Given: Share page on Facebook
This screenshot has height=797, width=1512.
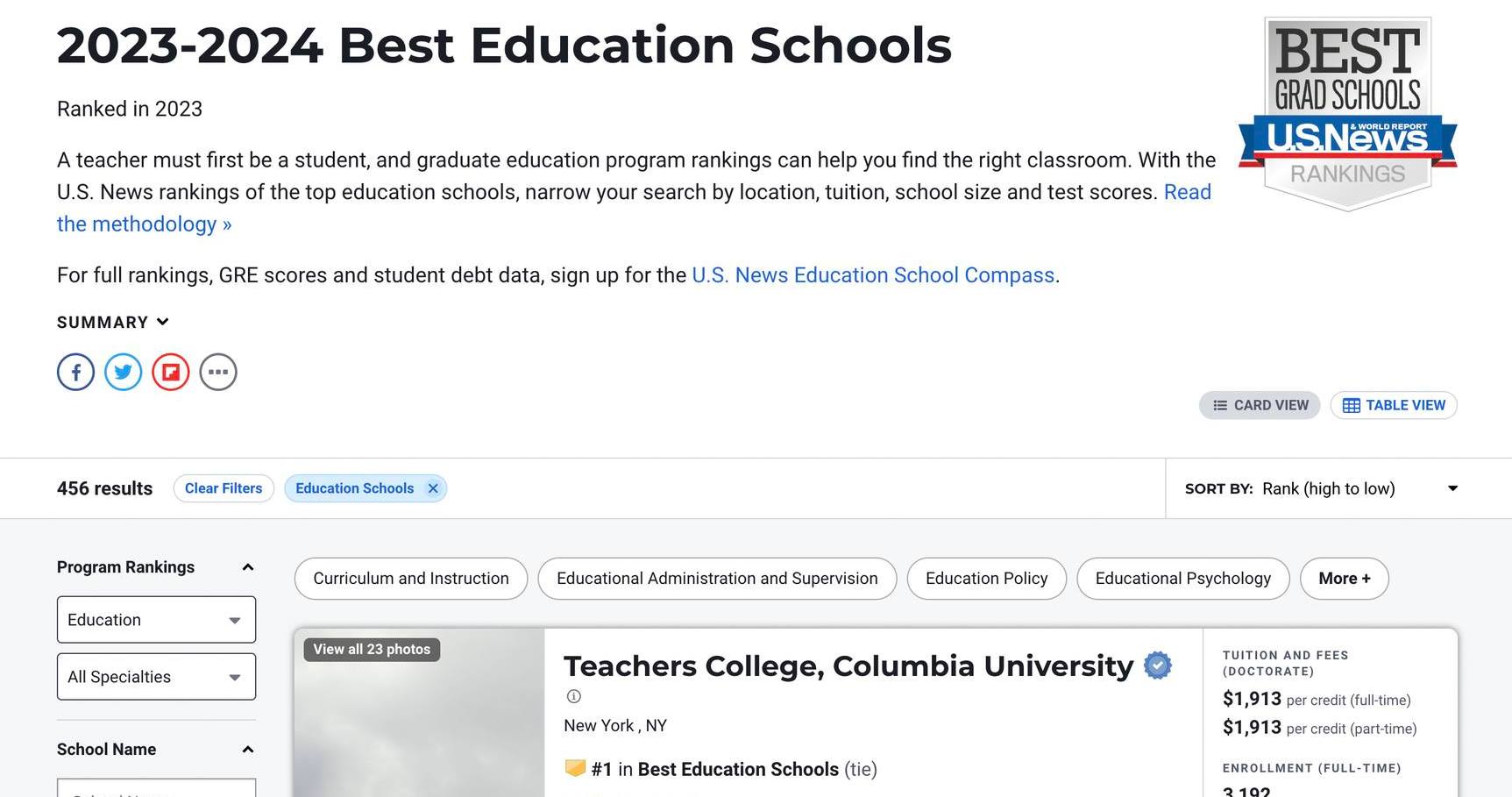Looking at the screenshot, I should point(76,373).
